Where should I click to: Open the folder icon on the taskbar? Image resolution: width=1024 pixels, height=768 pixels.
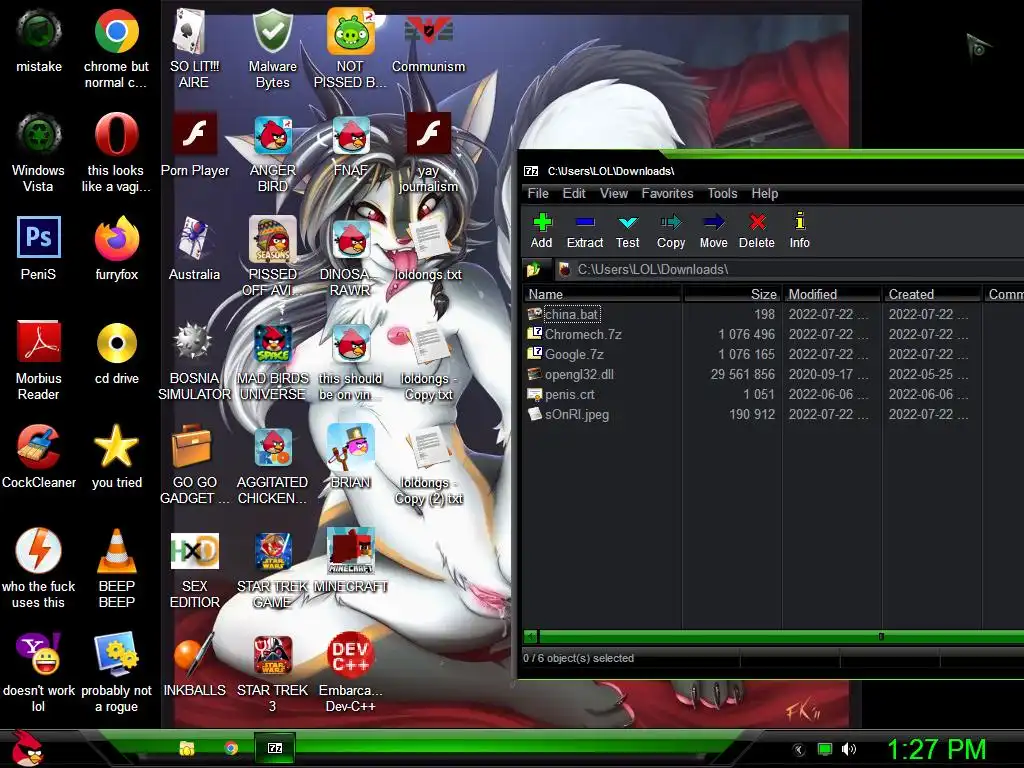pos(187,748)
